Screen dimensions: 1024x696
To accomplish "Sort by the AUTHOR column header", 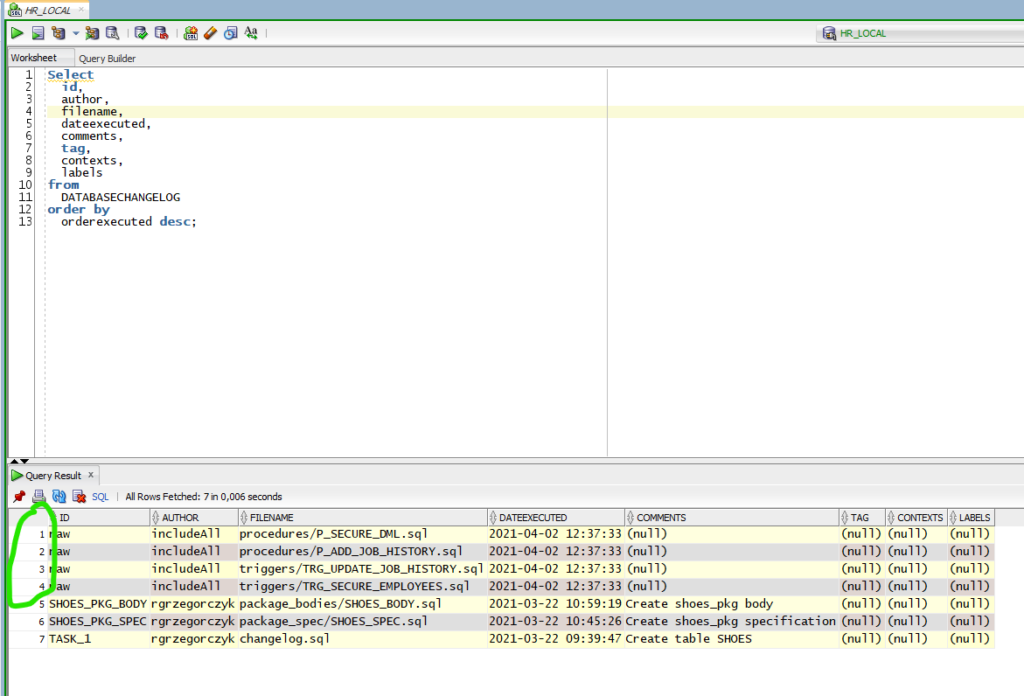I will click(194, 517).
